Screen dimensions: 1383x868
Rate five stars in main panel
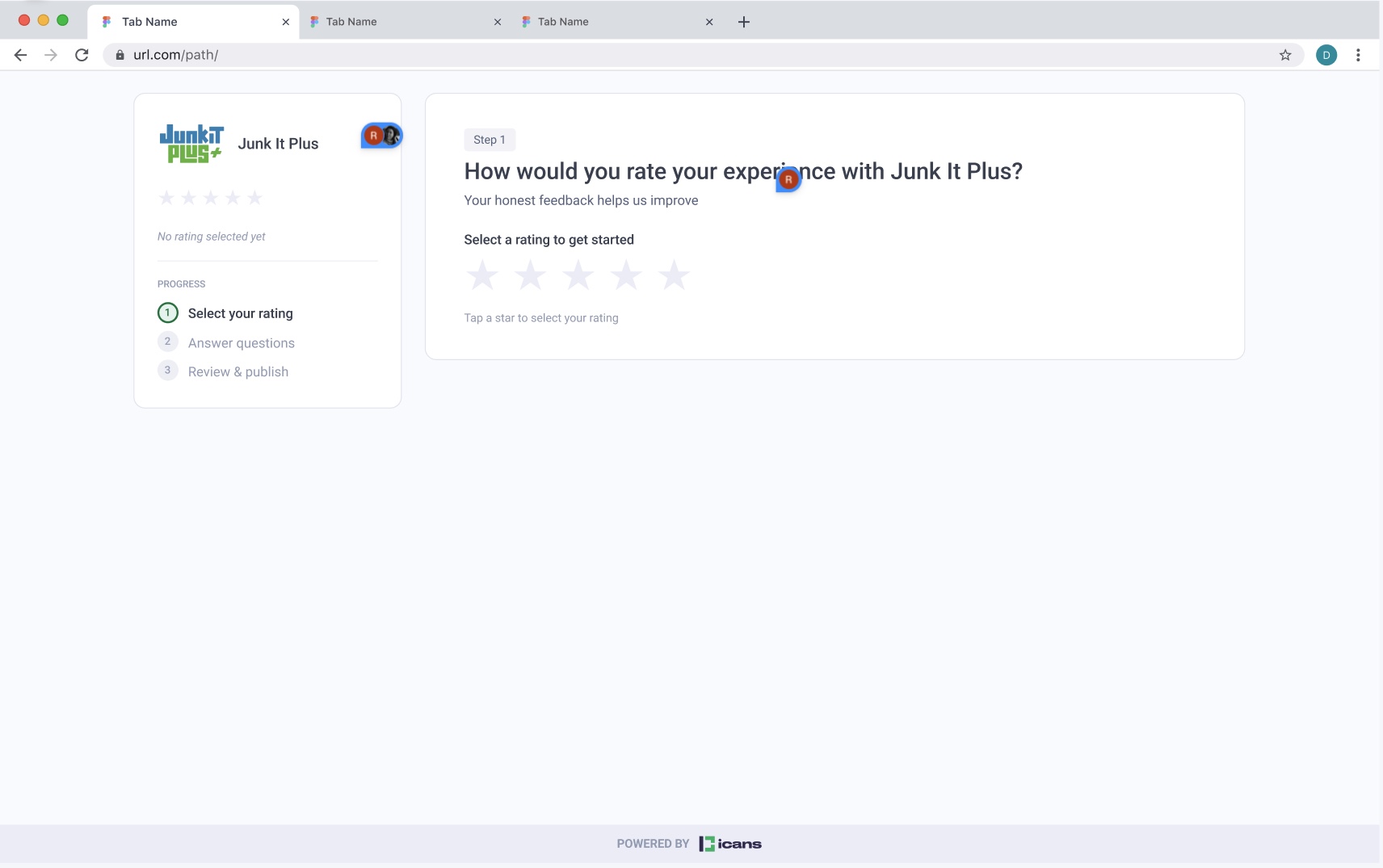(674, 275)
